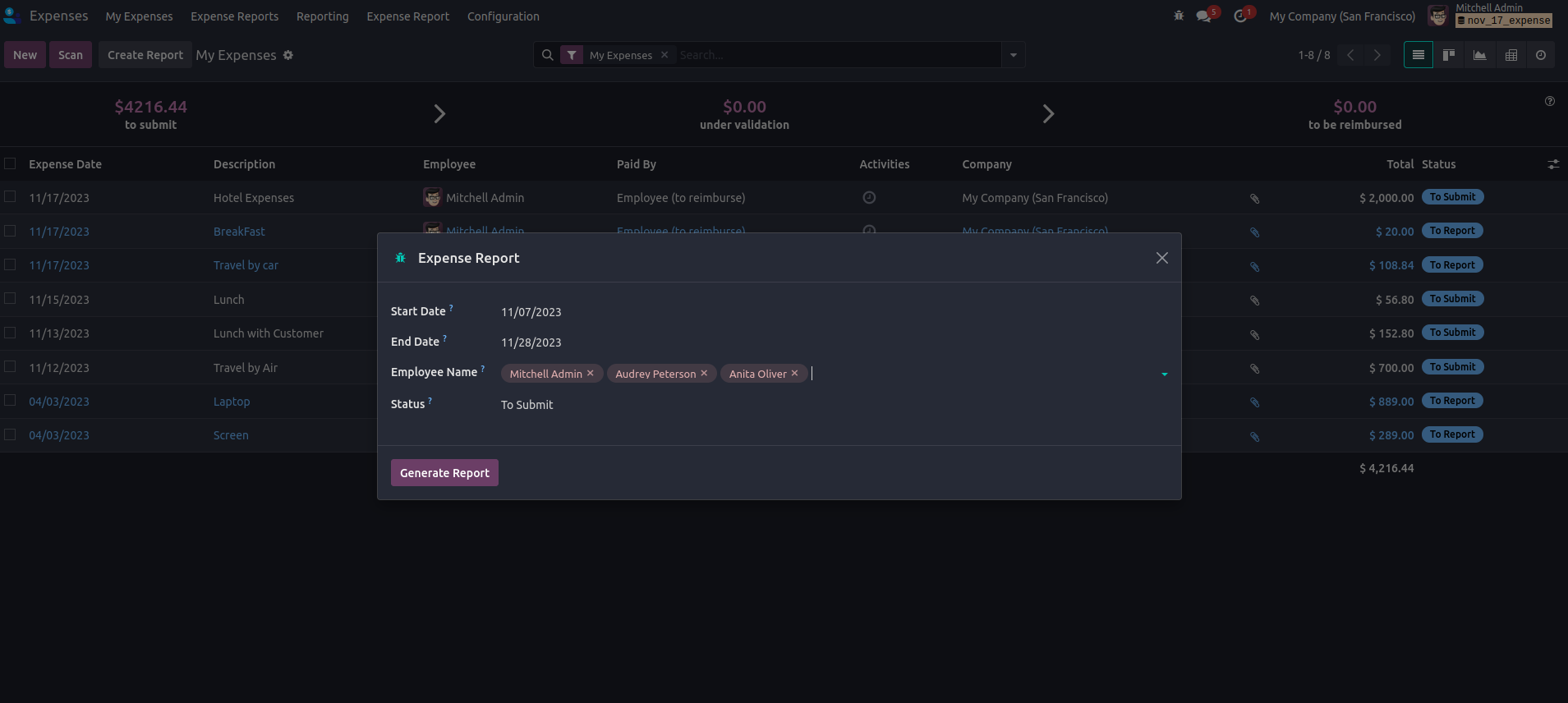Sort by Expense Date column header
The height and width of the screenshot is (703, 1568).
pos(66,164)
